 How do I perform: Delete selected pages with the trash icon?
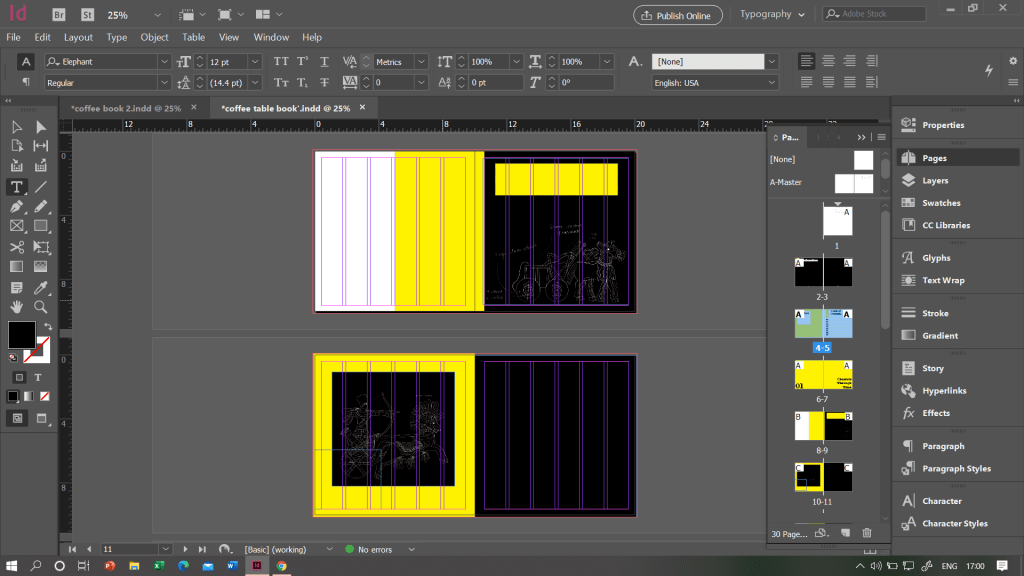867,534
